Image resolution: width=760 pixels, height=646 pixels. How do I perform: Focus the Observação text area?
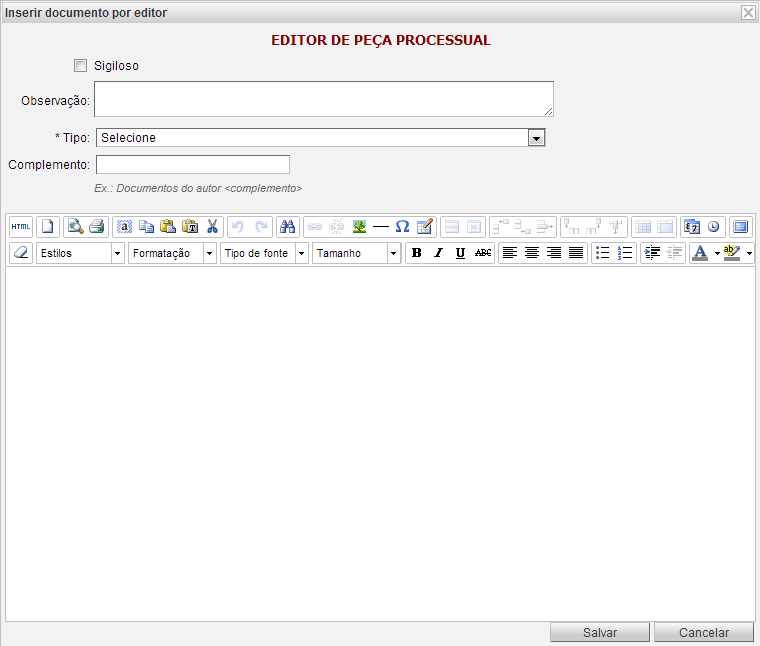[324, 99]
